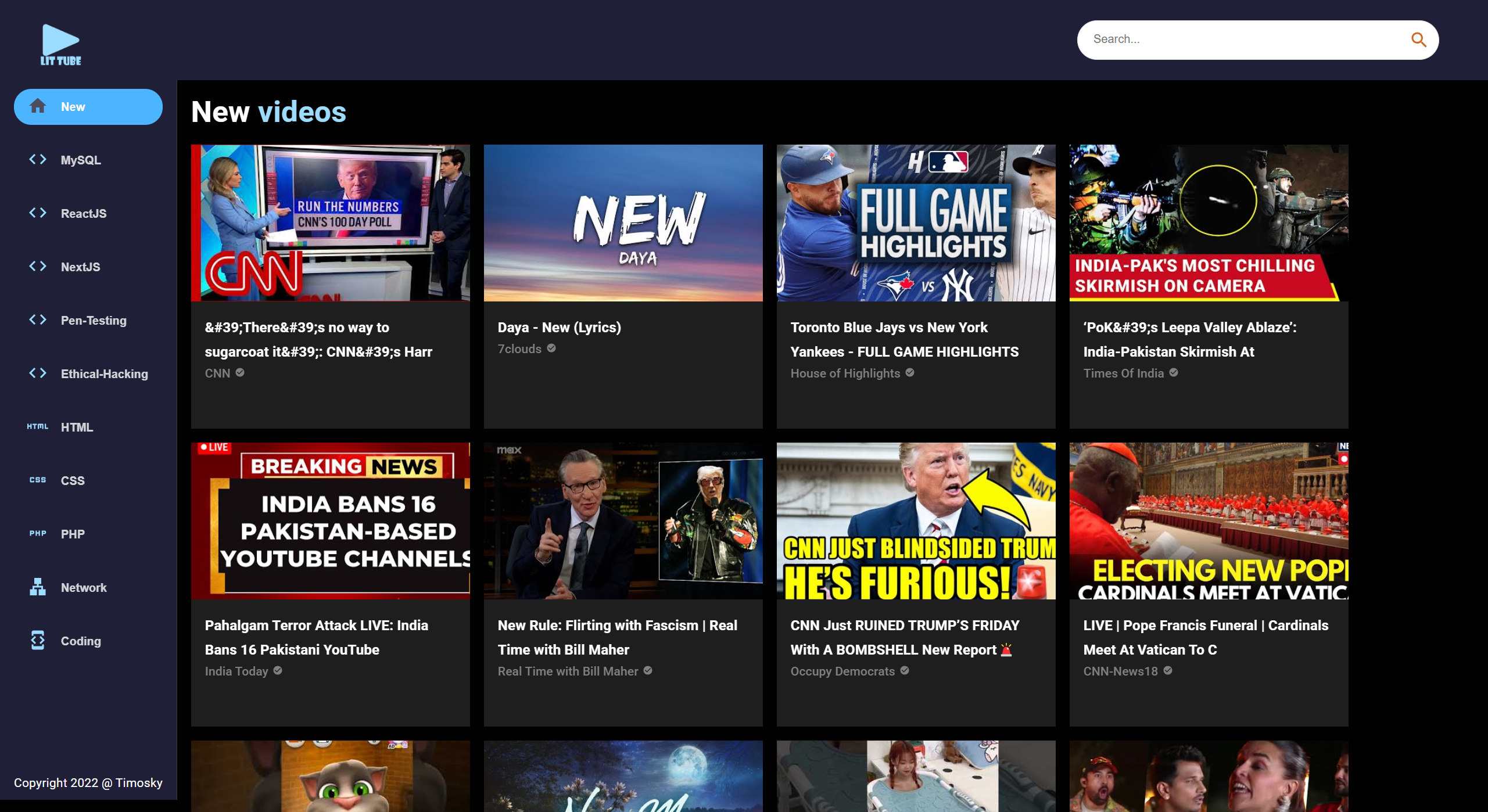Open the MySQL category
This screenshot has height=812, width=1488.
pos(88,160)
